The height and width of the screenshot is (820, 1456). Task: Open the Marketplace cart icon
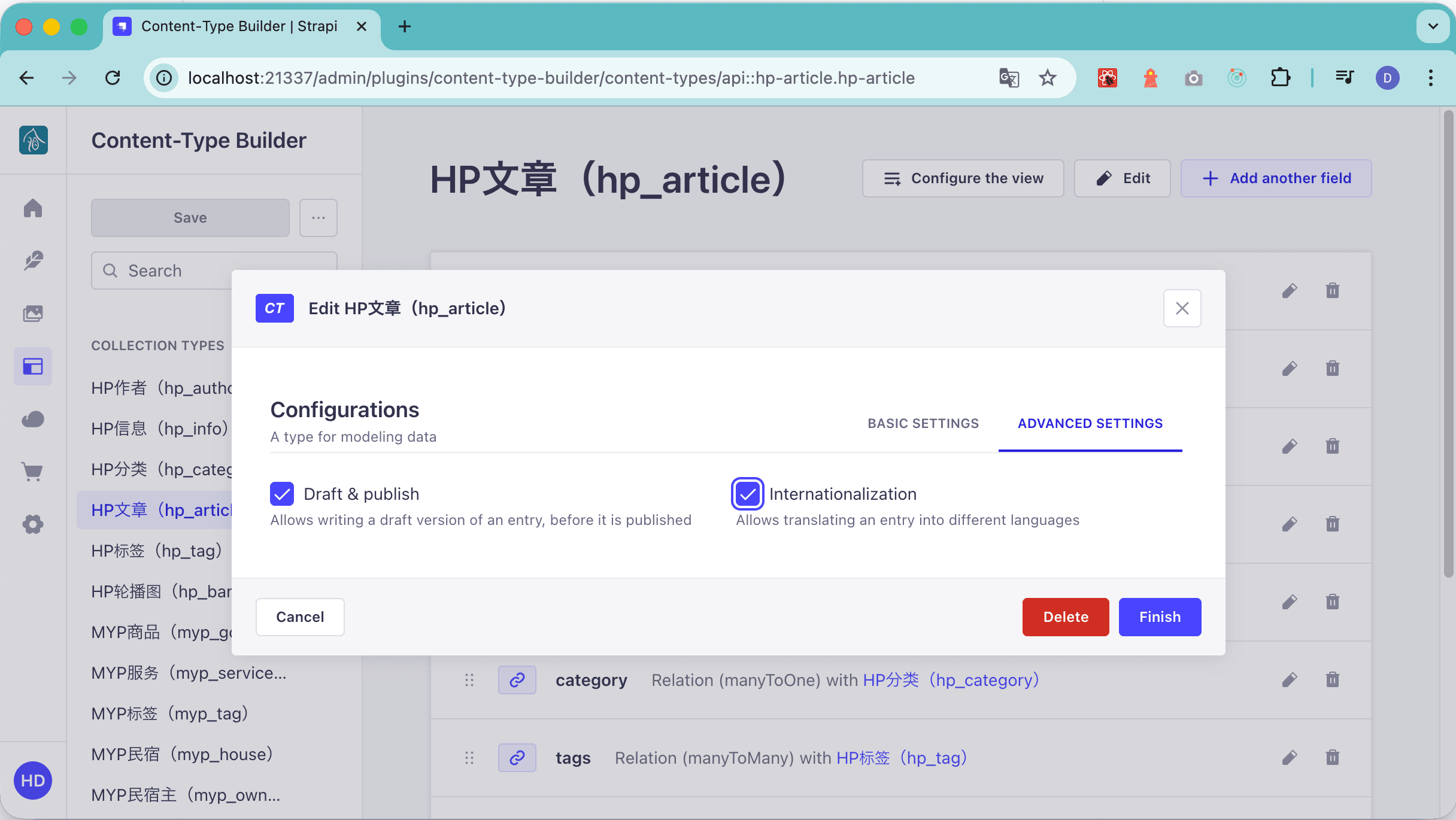[x=33, y=472]
